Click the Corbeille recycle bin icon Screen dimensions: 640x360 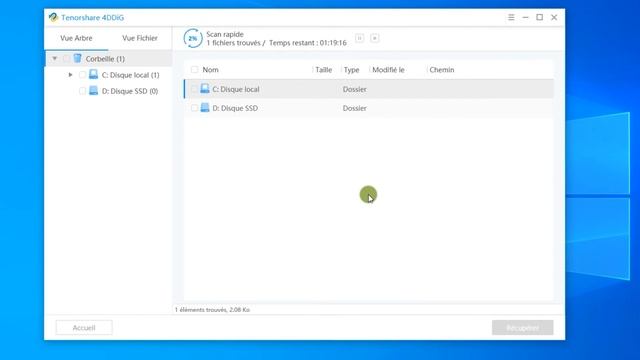point(78,58)
